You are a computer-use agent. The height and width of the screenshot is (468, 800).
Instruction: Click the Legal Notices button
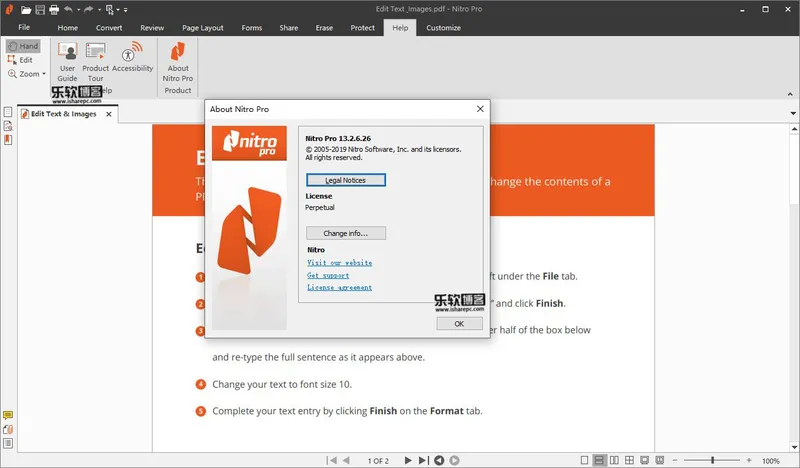tap(345, 180)
